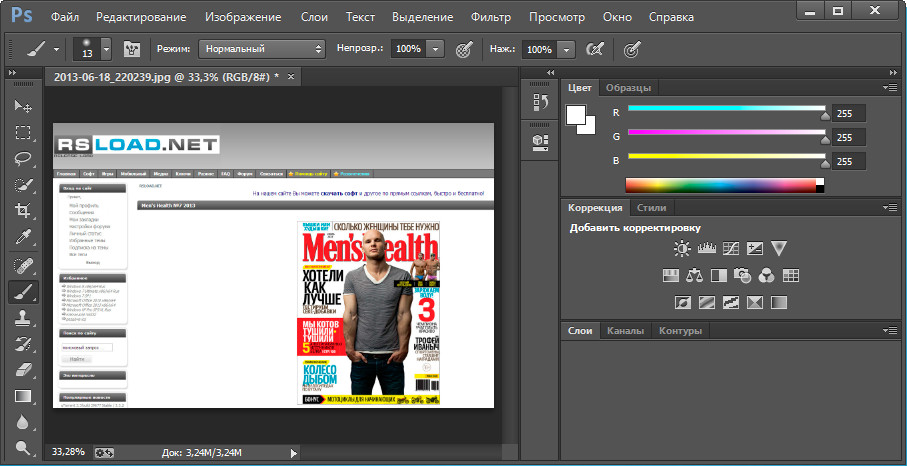Select the Eyedropper tool

[23, 236]
